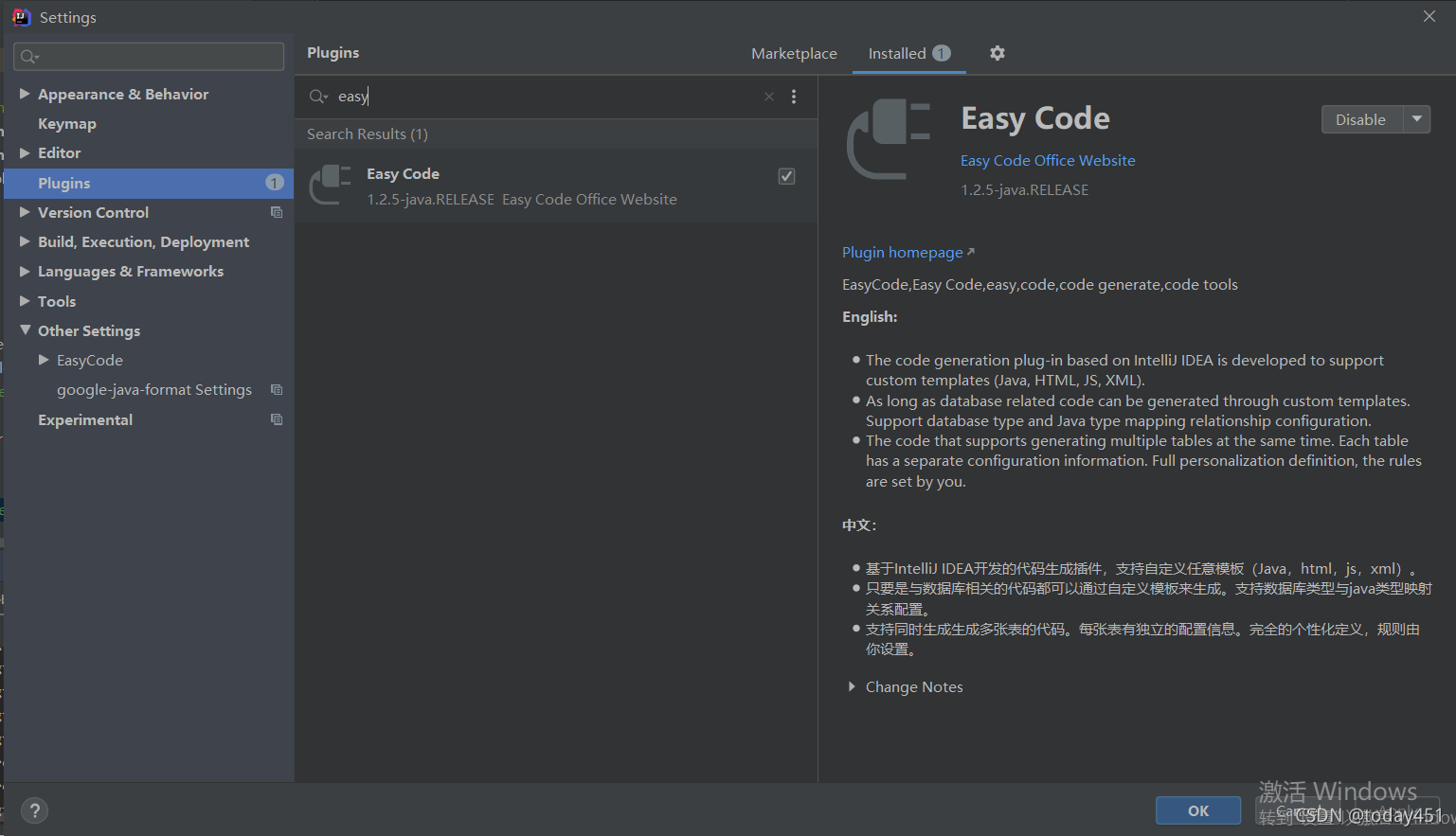Uncheck the Easy Code plugin enabled checkbox
Screen dimensions: 1456x836
(786, 176)
